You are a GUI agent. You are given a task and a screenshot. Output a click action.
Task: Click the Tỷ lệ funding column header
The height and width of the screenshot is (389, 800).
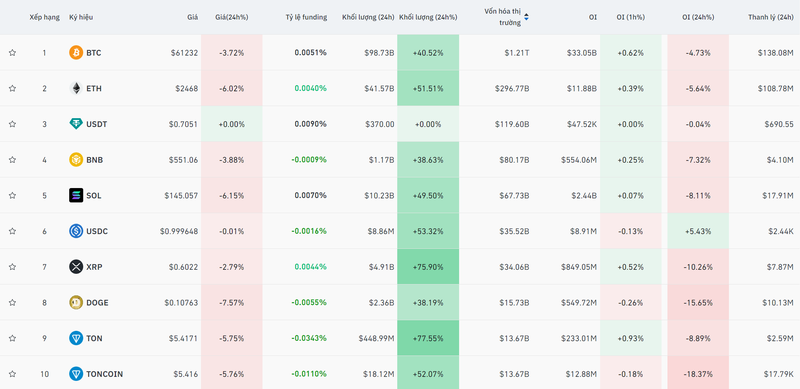click(306, 17)
